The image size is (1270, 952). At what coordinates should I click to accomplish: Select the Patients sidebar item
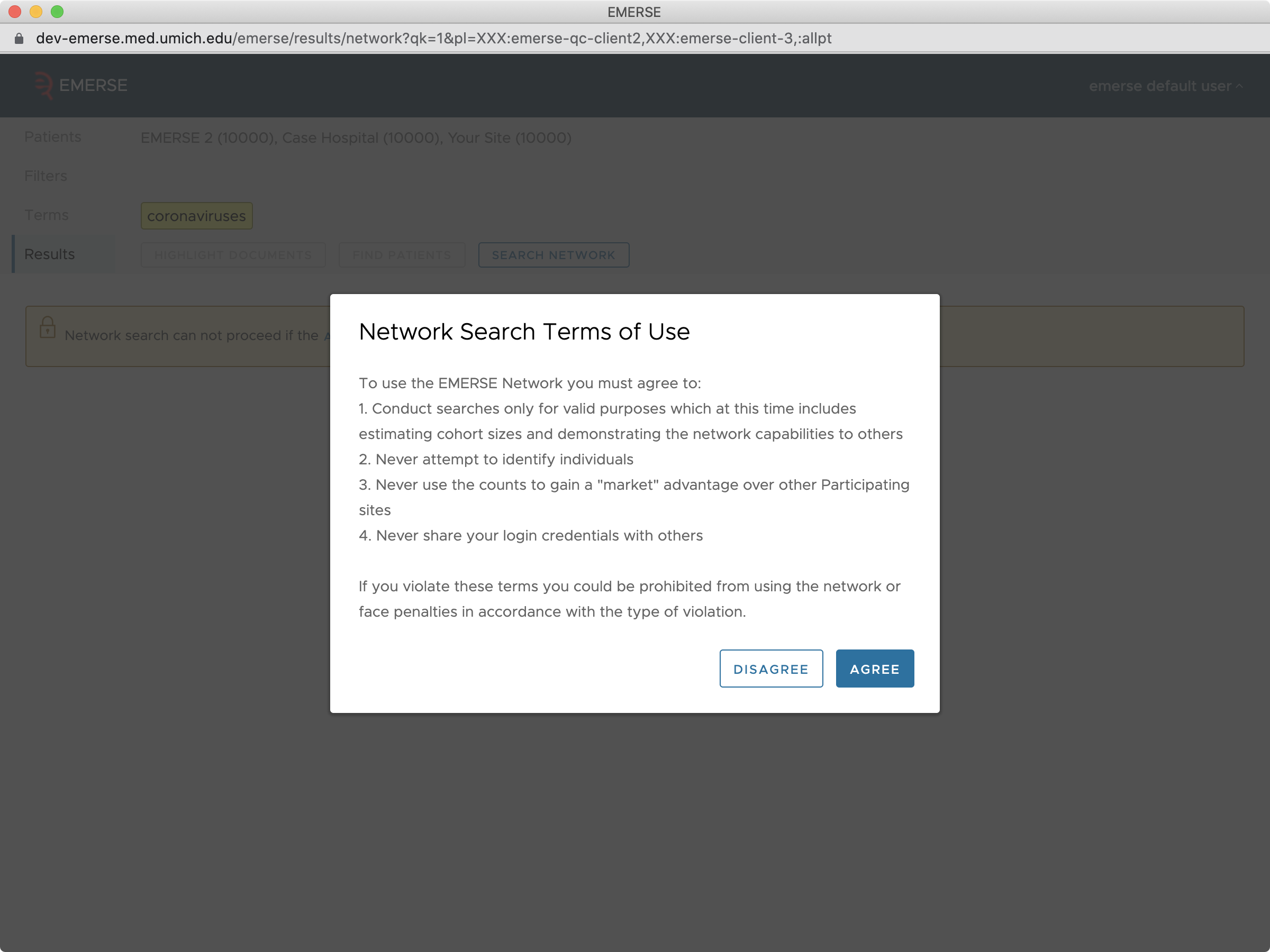53,136
